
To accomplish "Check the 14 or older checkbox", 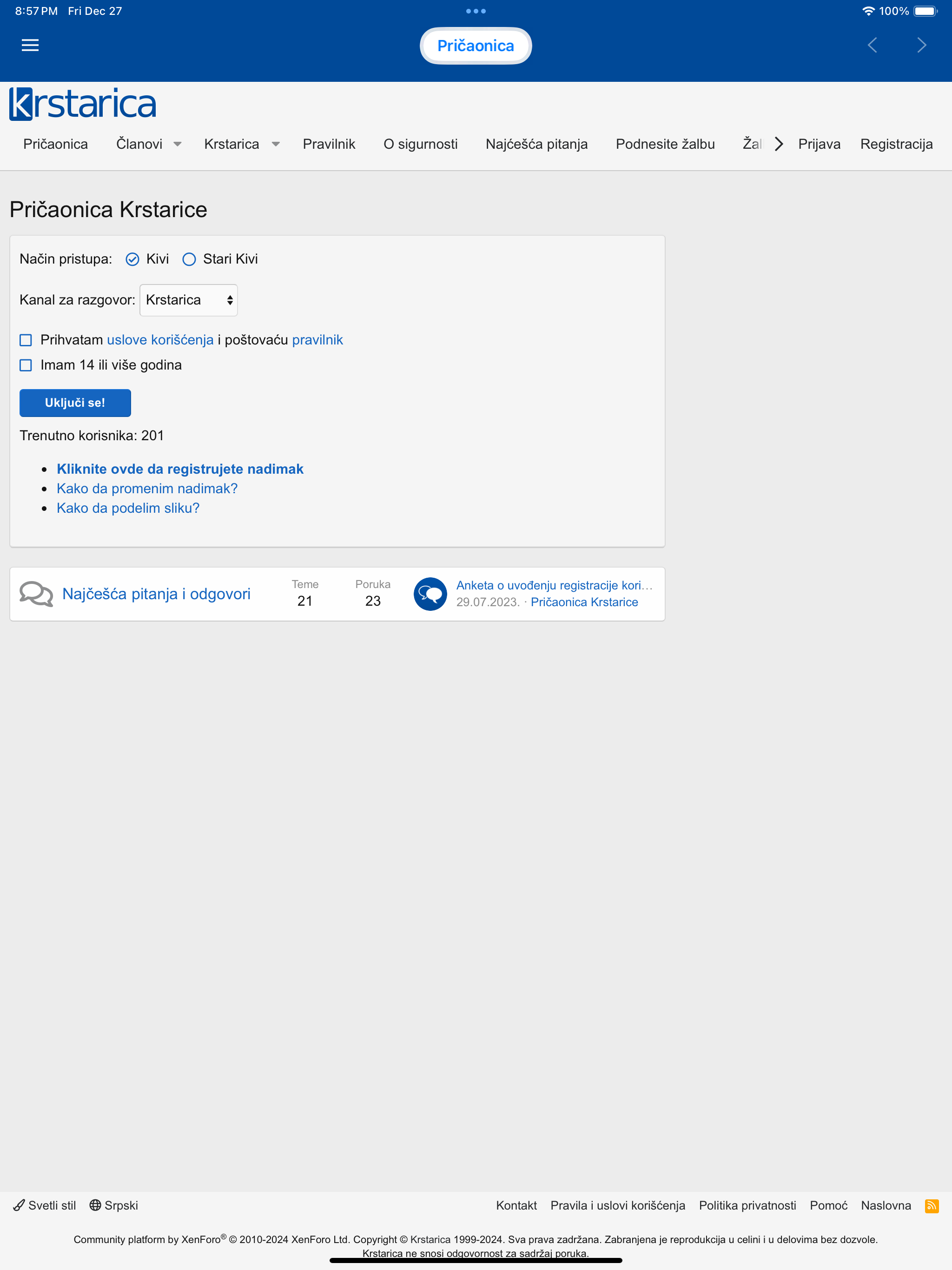I will [26, 365].
